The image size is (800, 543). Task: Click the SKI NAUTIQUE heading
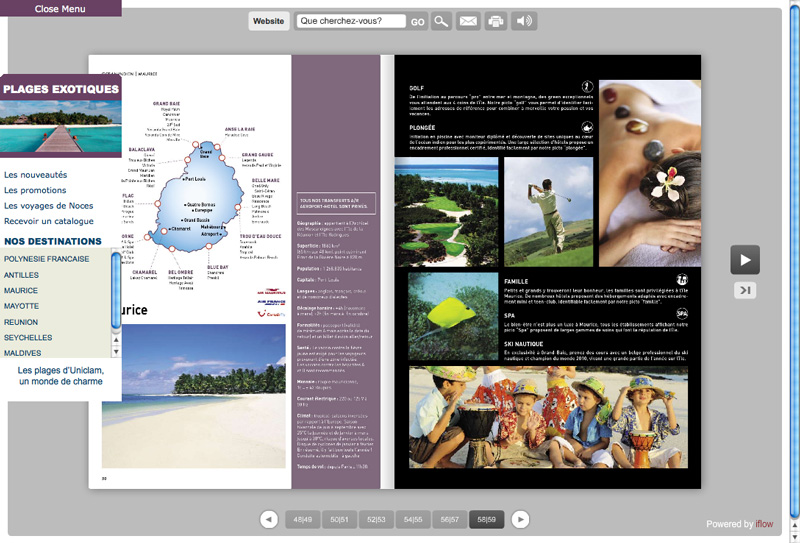(x=523, y=344)
